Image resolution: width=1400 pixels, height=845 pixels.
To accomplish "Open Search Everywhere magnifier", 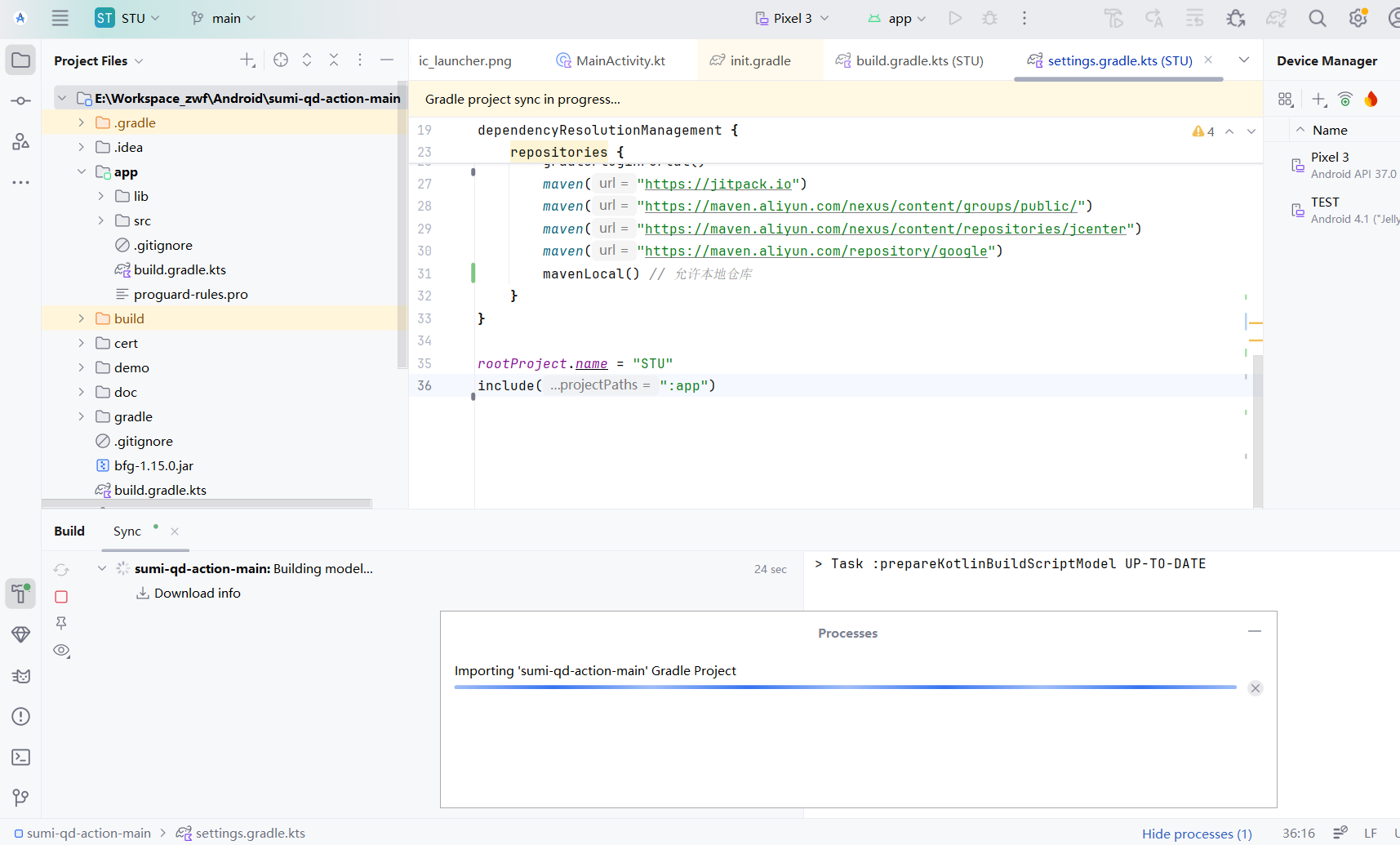I will (1318, 18).
